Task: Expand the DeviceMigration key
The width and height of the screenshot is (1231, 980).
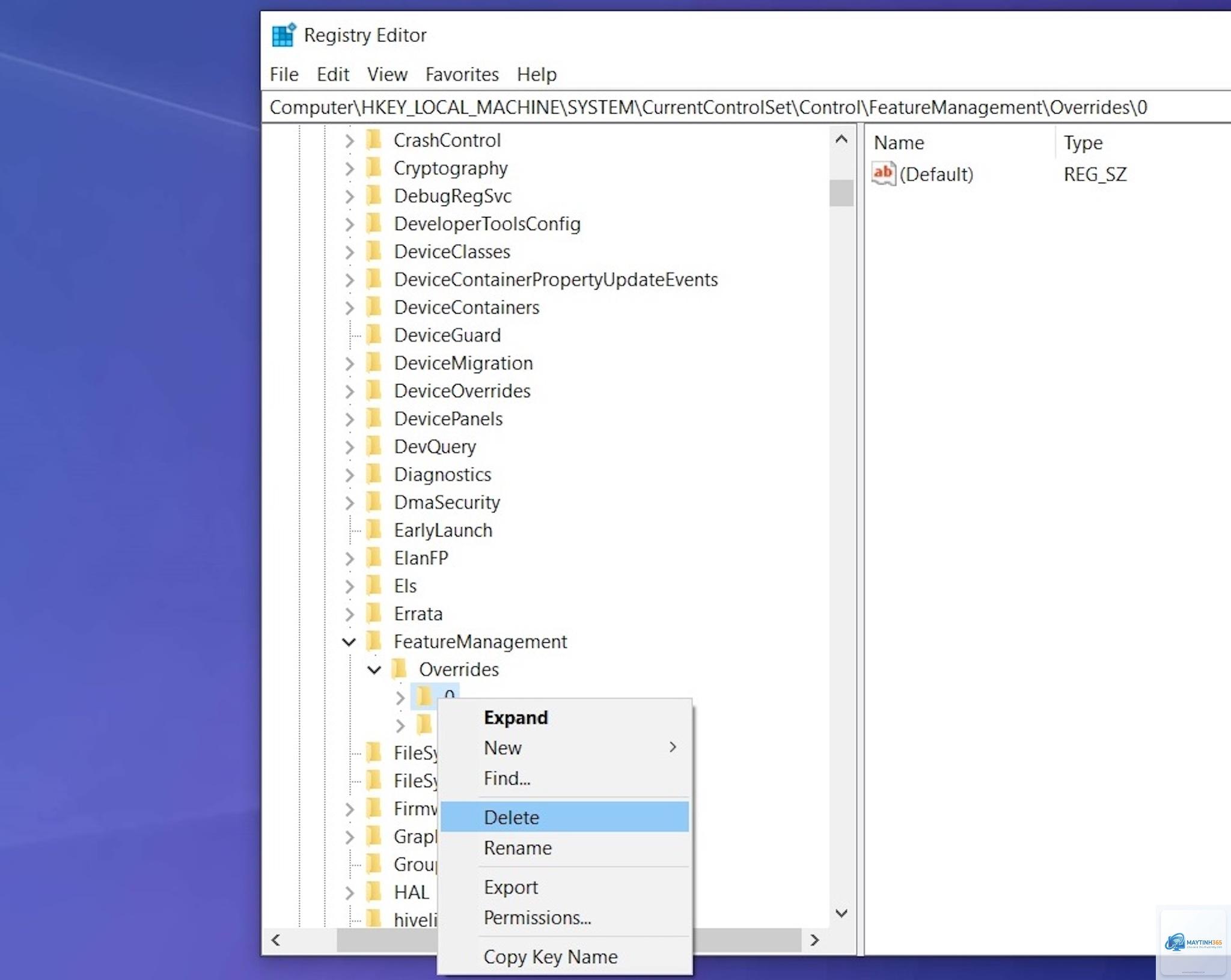Action: 350,364
